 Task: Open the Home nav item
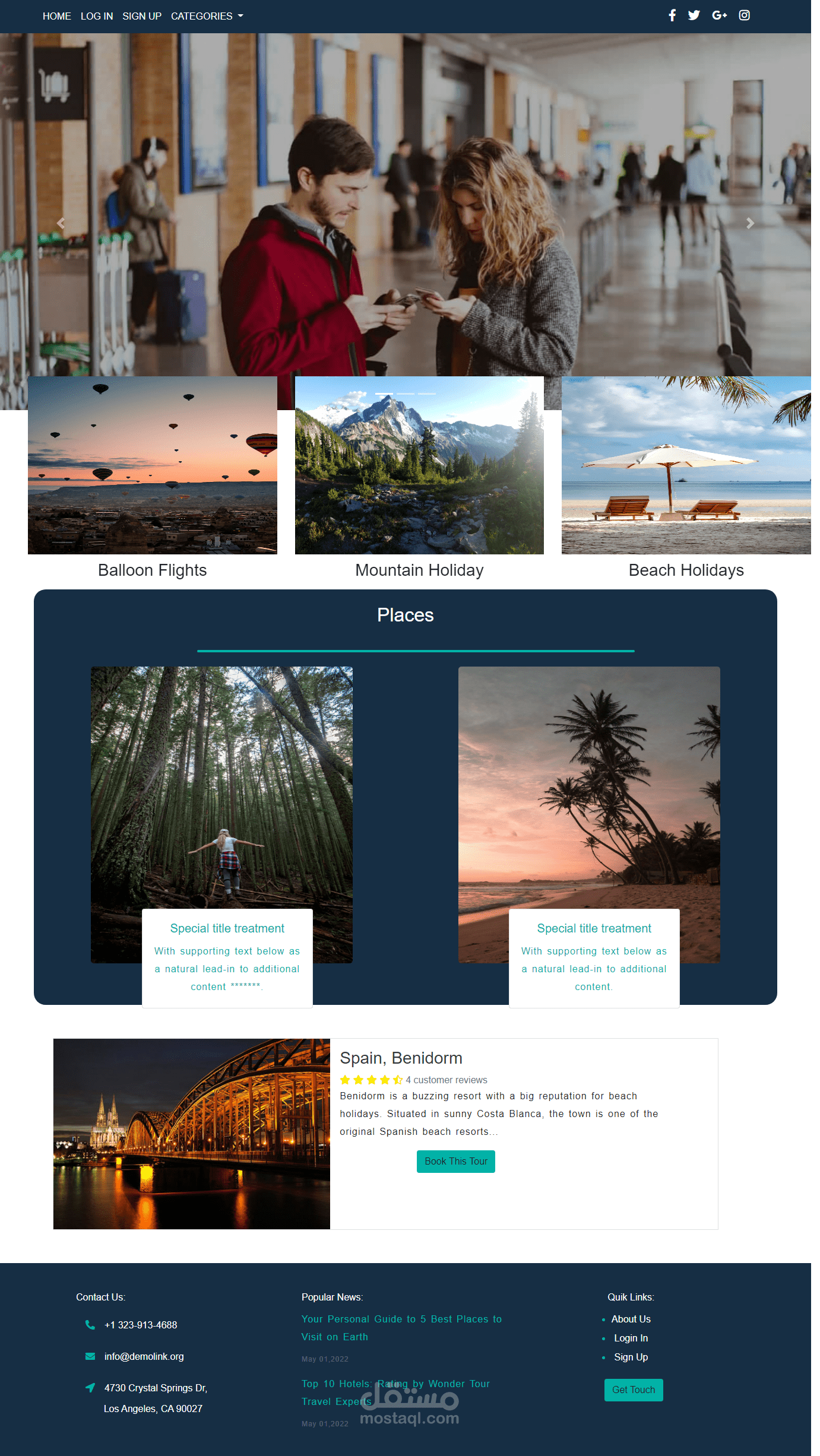pos(57,16)
